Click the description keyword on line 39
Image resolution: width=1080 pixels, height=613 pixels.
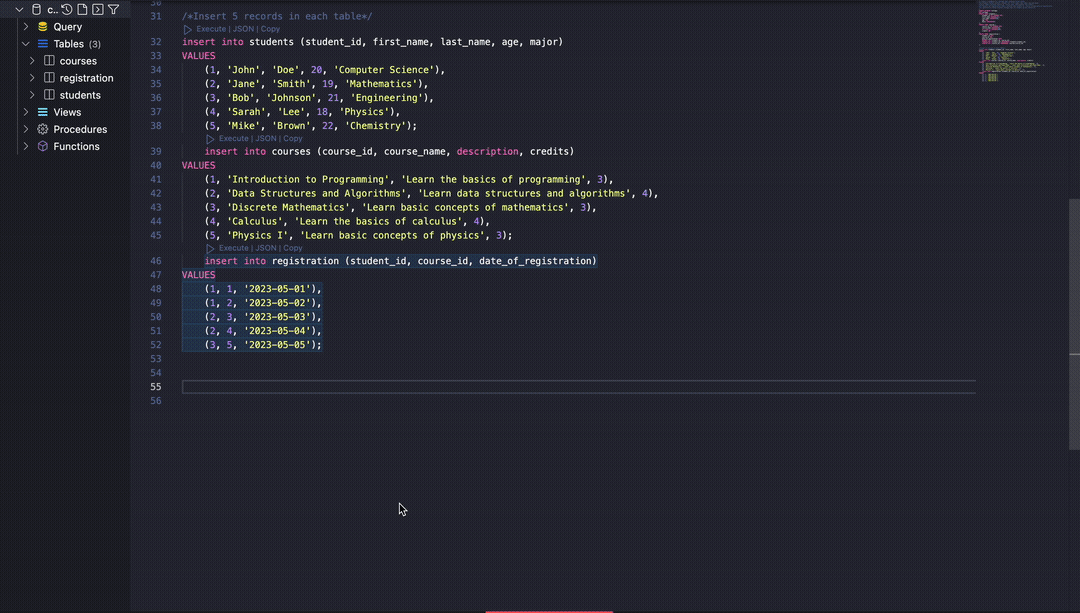pos(488,152)
